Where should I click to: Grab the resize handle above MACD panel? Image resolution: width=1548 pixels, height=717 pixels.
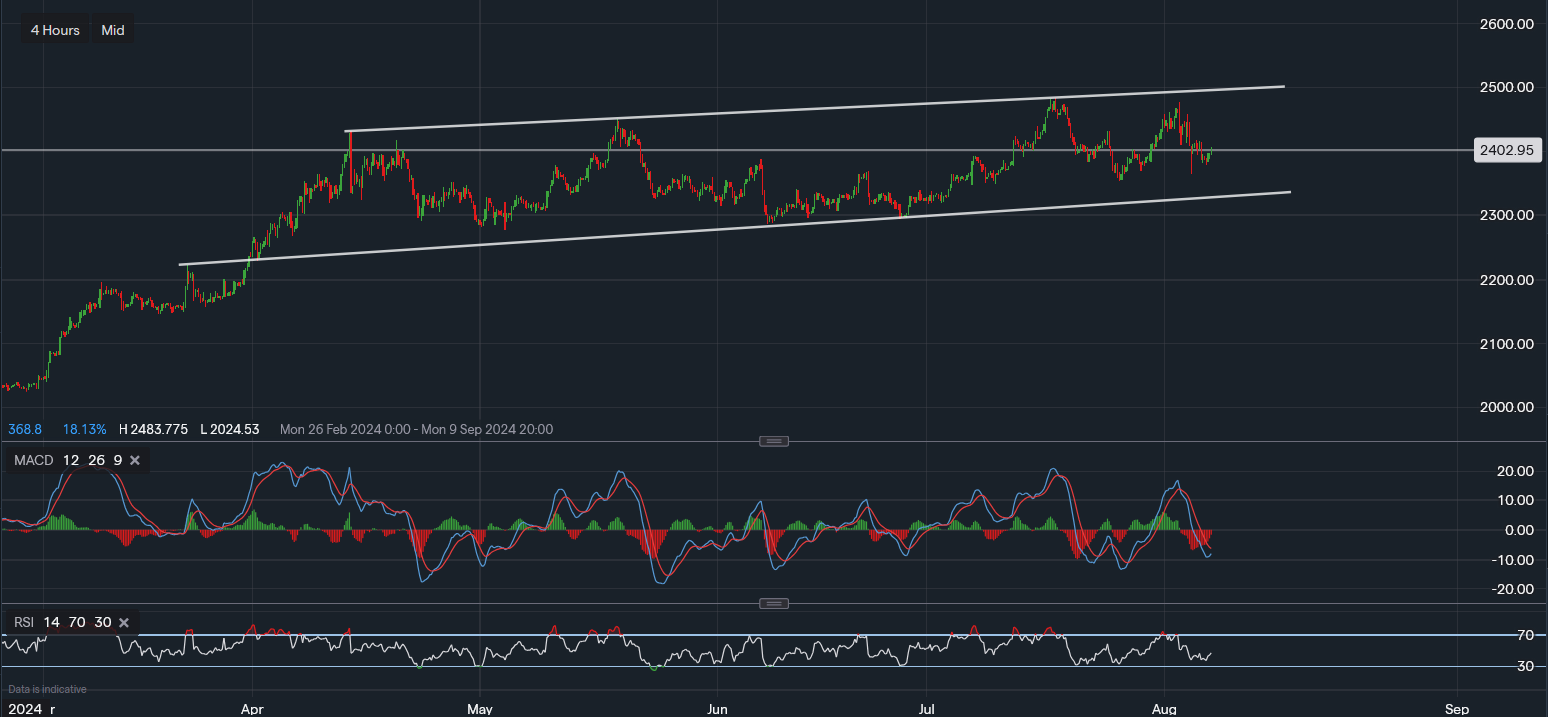(774, 441)
